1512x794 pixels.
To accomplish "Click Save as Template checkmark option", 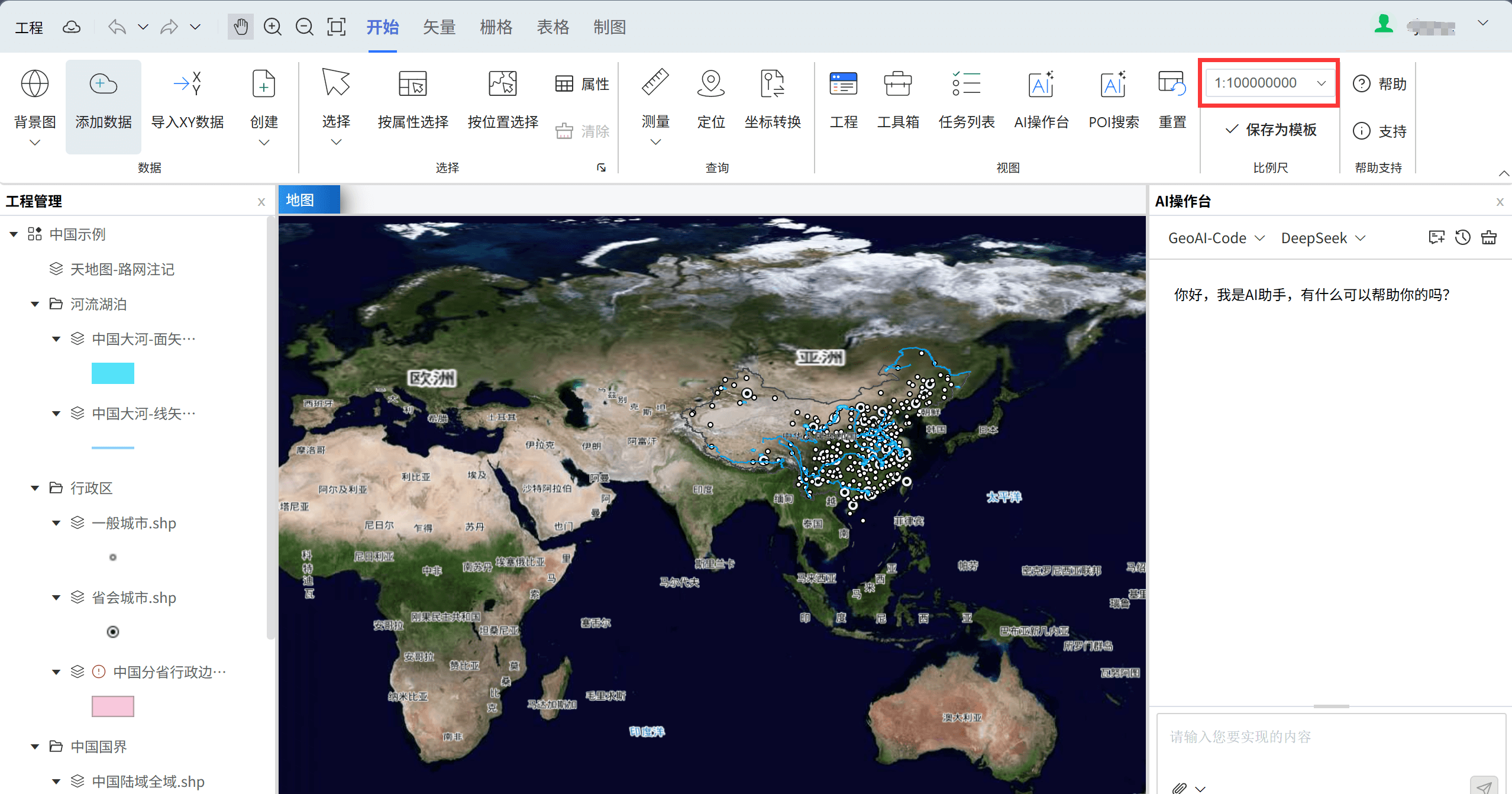I will pos(1271,130).
